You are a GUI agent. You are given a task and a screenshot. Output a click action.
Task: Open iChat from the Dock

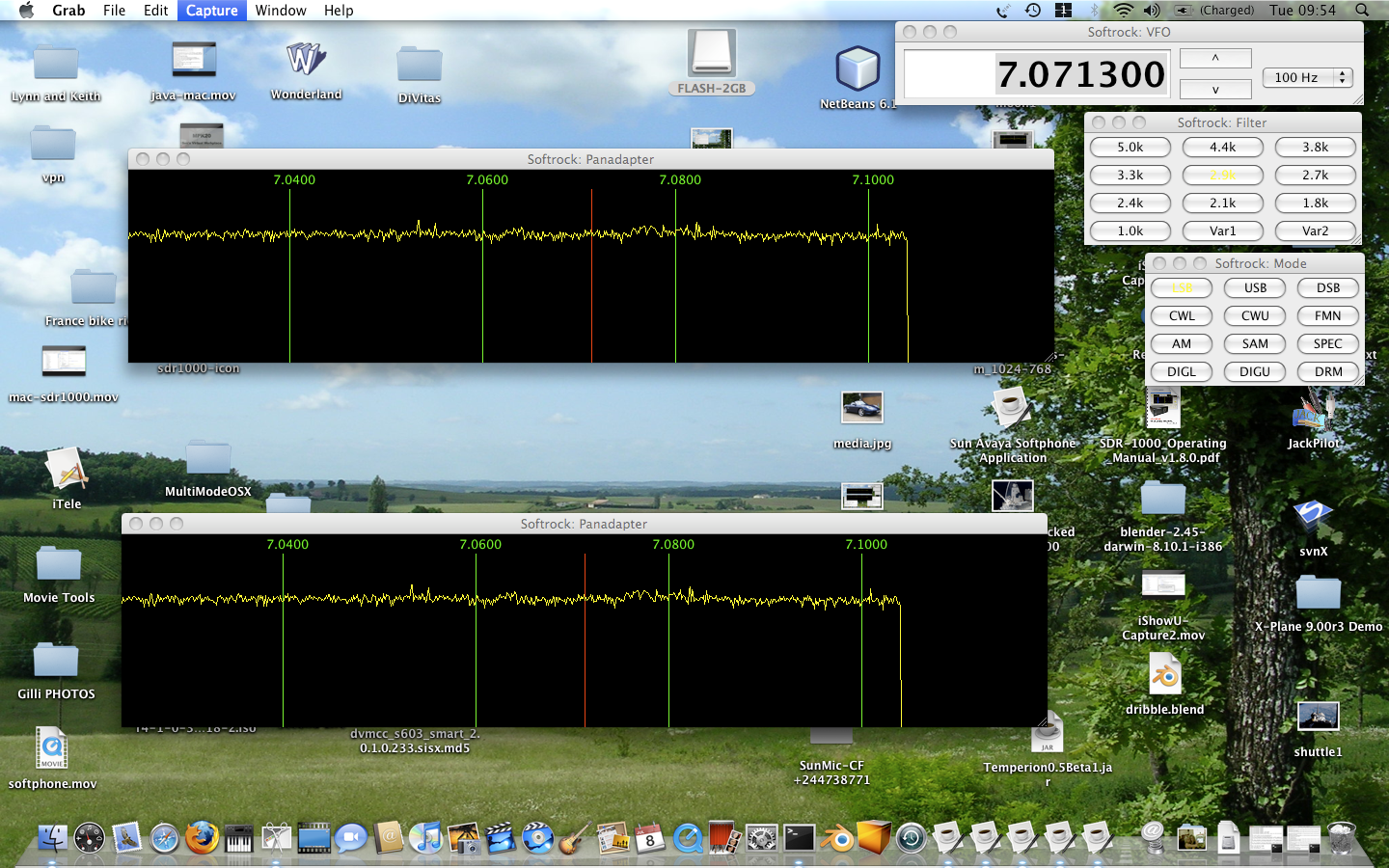point(351,837)
